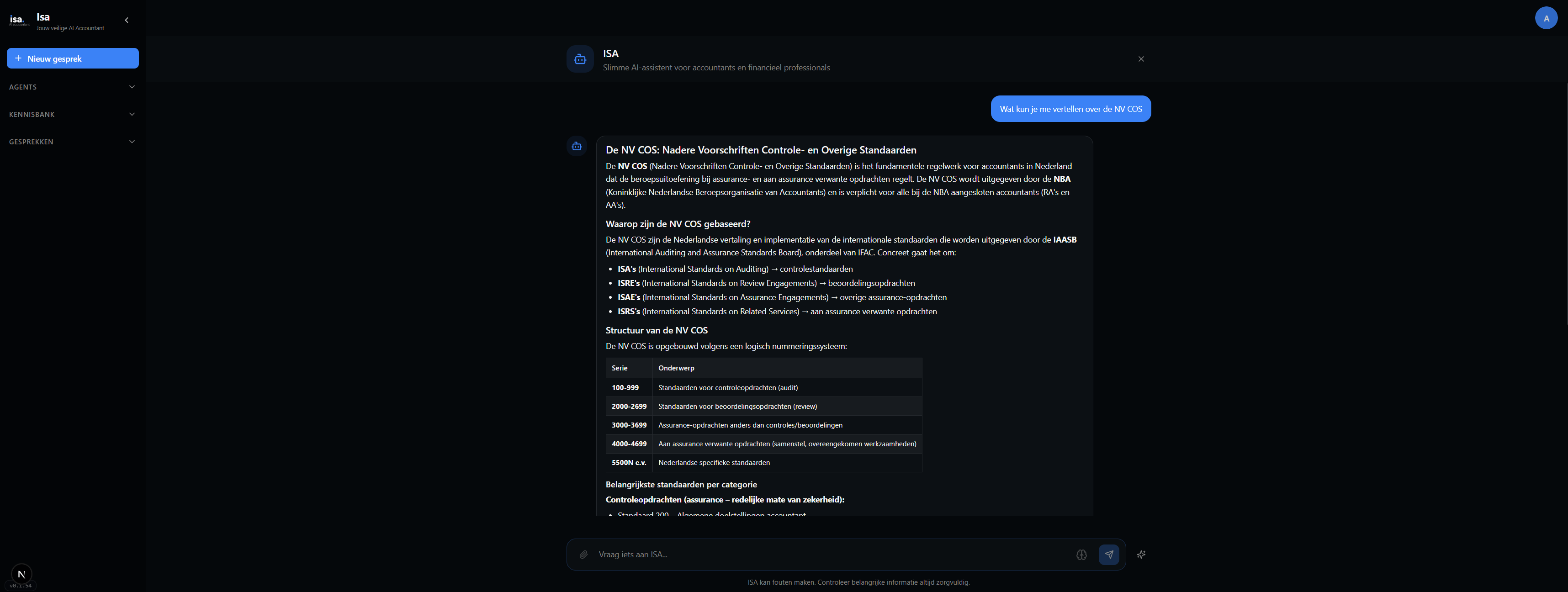Expand the GESPREKKEN section
1568x592 pixels.
73,142
